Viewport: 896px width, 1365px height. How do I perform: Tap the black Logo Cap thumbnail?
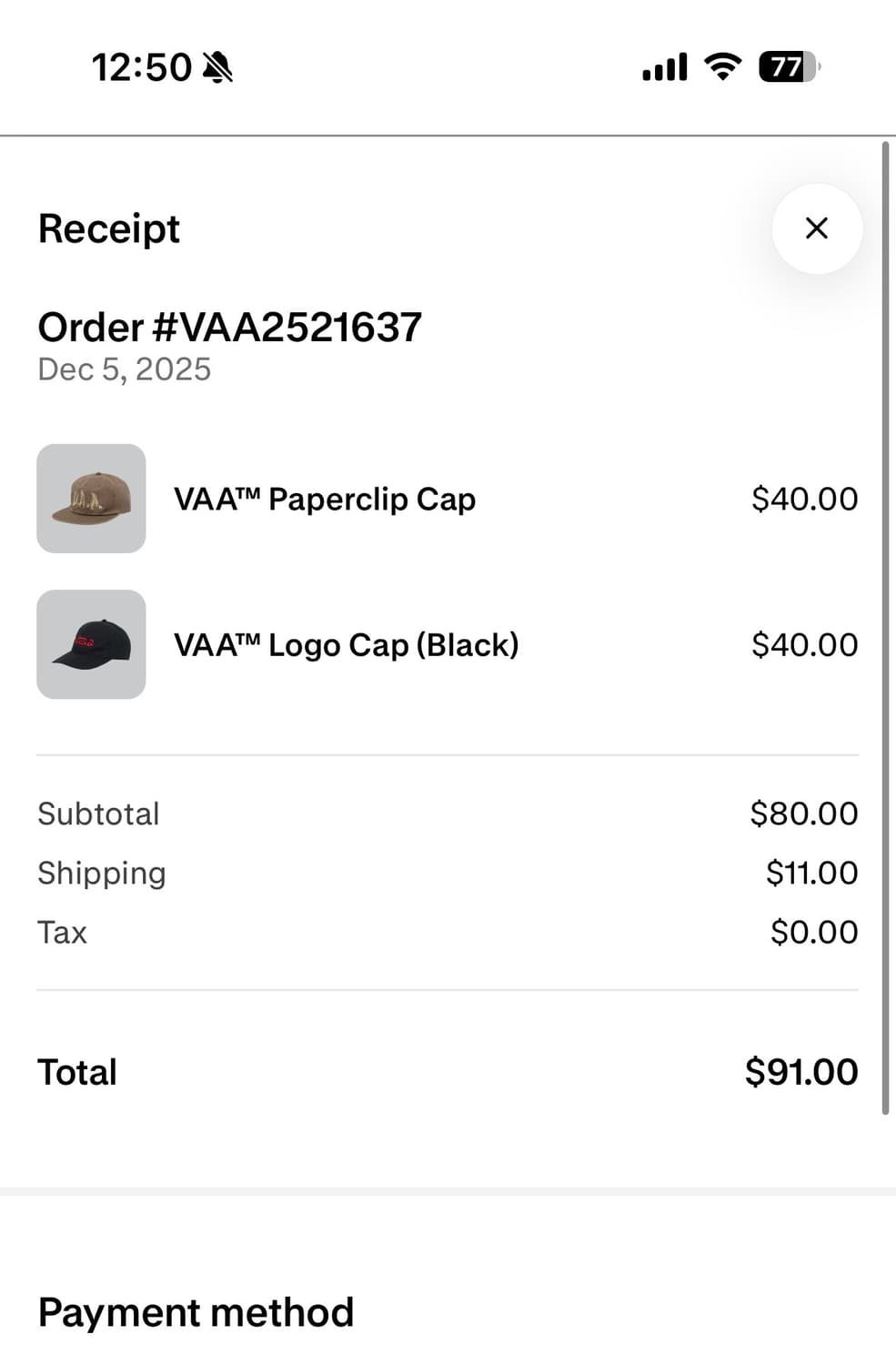tap(91, 644)
